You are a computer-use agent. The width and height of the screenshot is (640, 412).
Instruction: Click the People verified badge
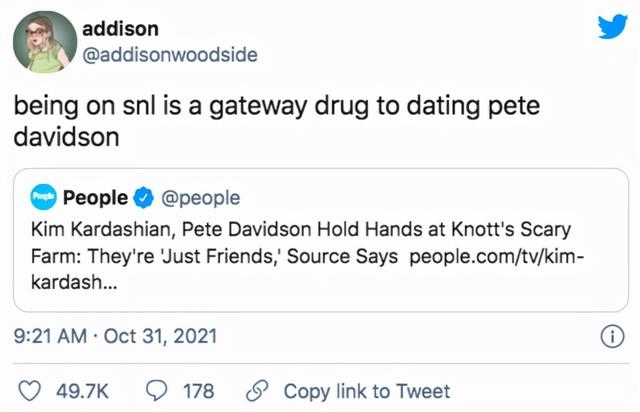pyautogui.click(x=145, y=198)
